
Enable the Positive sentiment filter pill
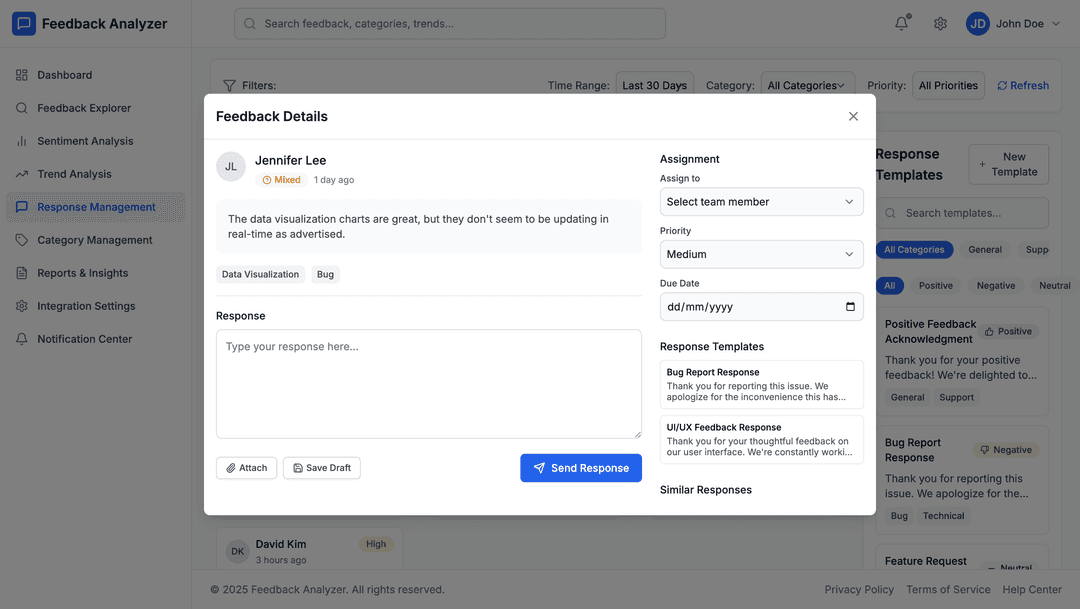(x=936, y=285)
